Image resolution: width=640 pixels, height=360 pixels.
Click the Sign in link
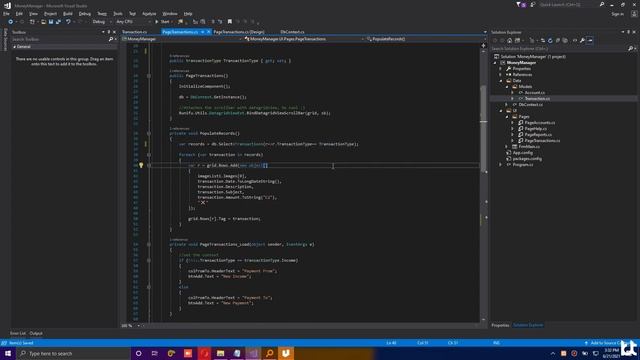pyautogui.click(x=618, y=14)
